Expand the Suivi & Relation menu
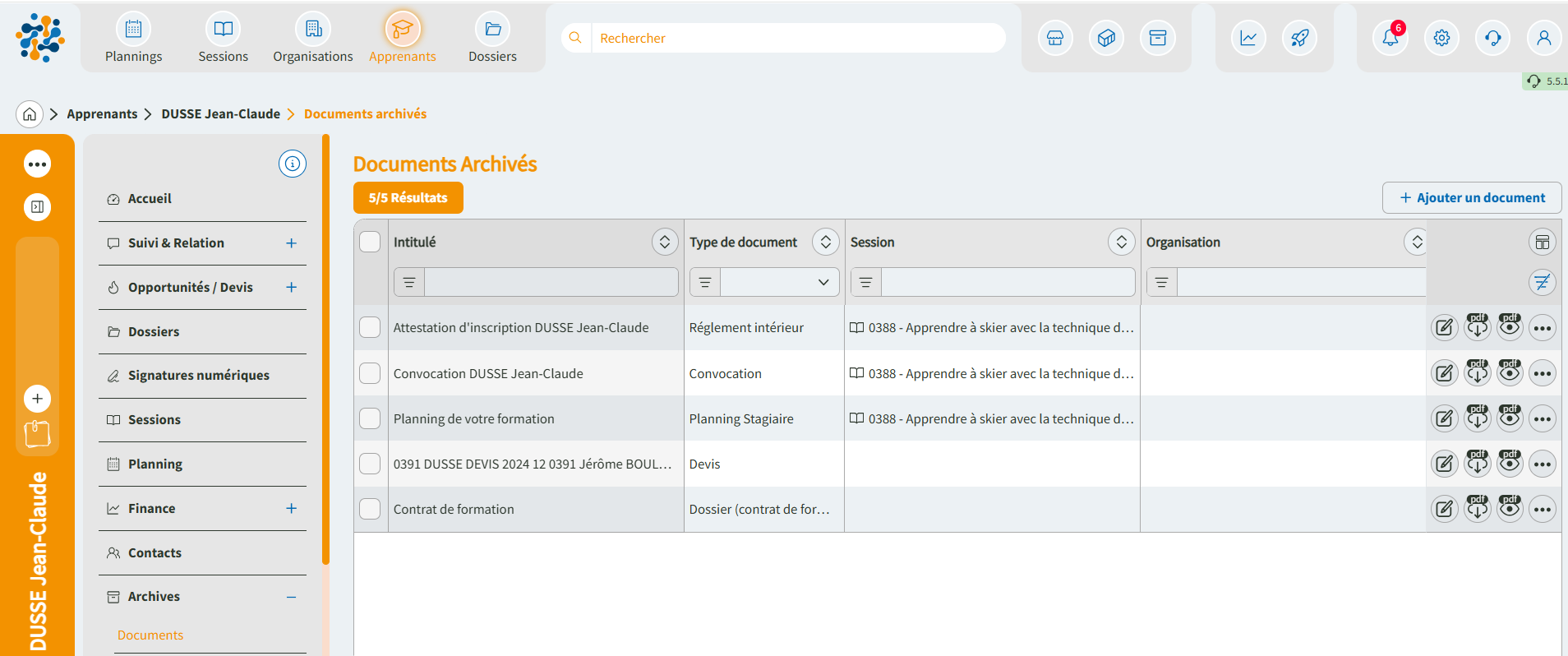This screenshot has height=656, width=1568. pyautogui.click(x=291, y=243)
